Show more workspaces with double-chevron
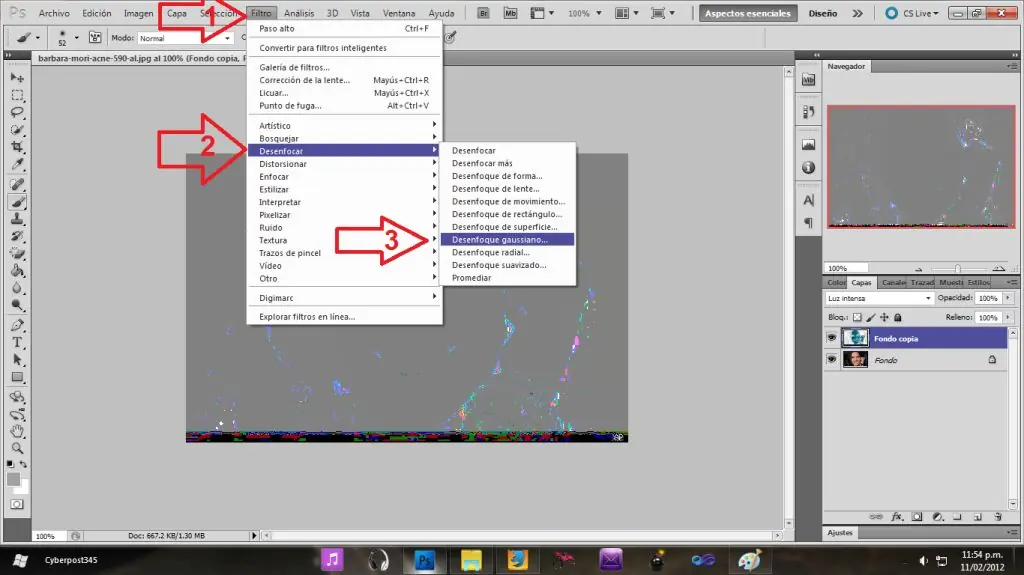 (x=857, y=13)
